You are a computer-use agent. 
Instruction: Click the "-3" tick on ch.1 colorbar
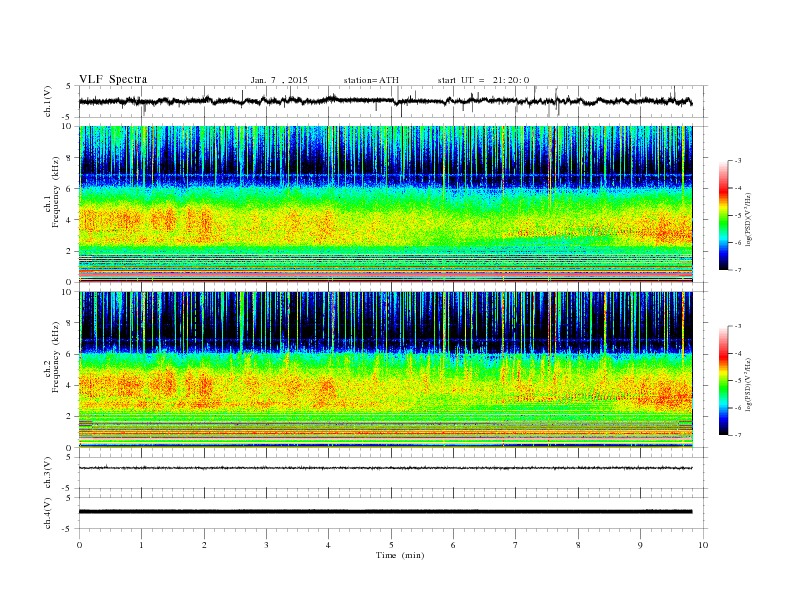738,161
